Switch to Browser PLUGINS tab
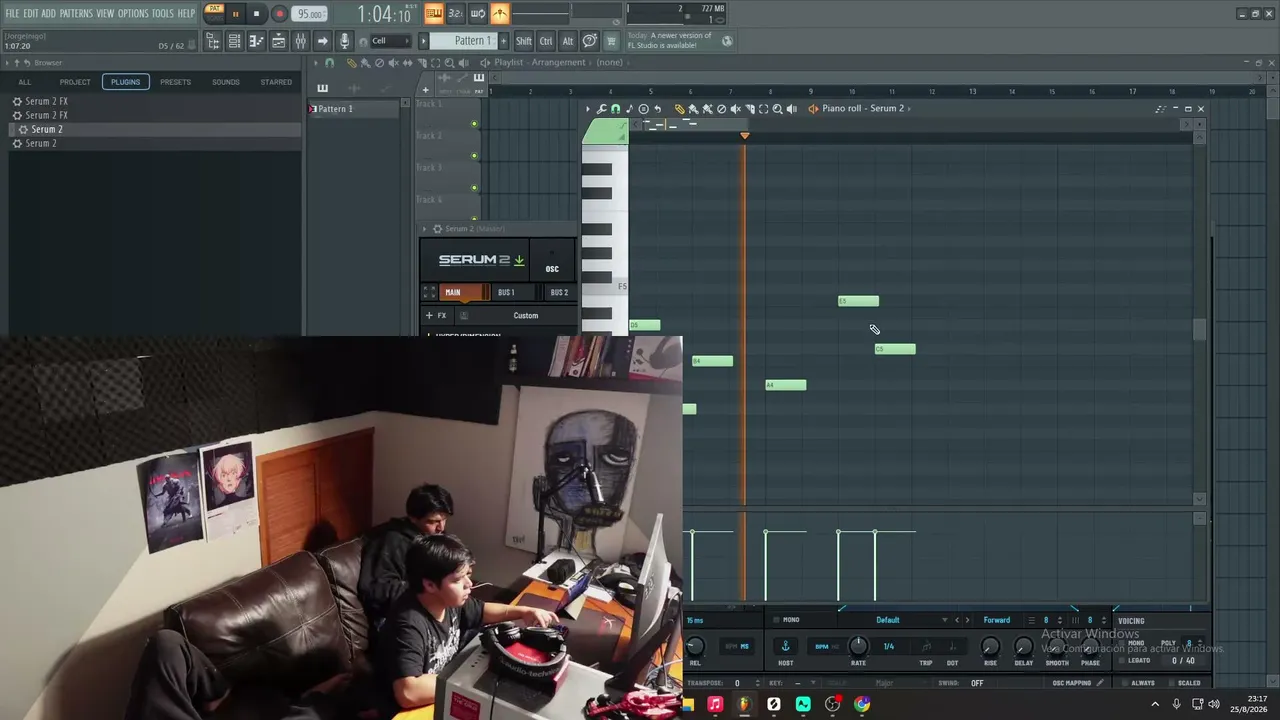 (x=126, y=82)
